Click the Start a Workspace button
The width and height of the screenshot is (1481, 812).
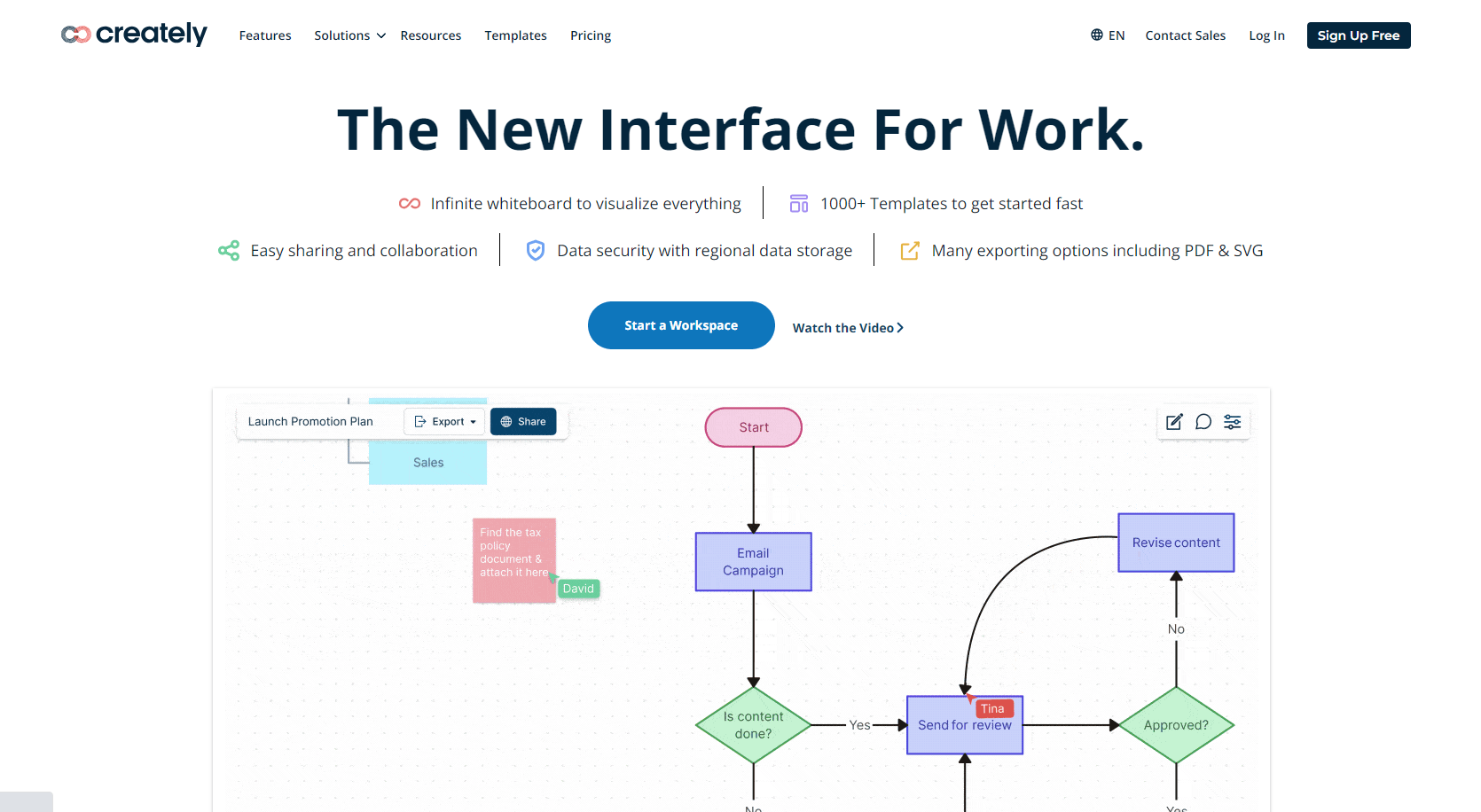pos(681,325)
